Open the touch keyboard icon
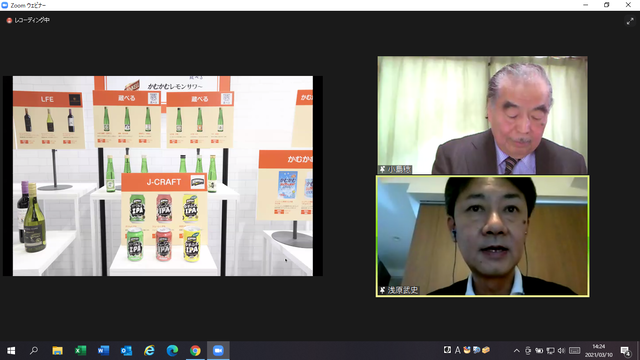 coord(575,351)
